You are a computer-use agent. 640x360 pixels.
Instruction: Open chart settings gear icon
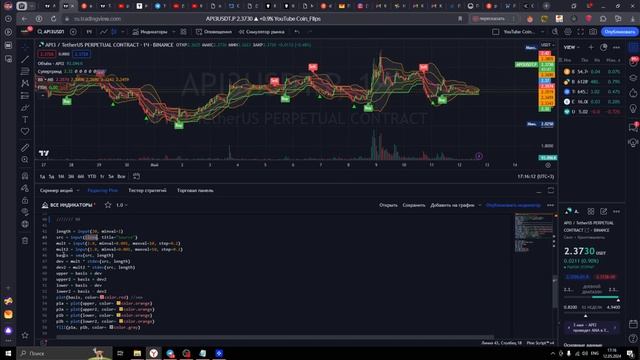tap(568, 31)
